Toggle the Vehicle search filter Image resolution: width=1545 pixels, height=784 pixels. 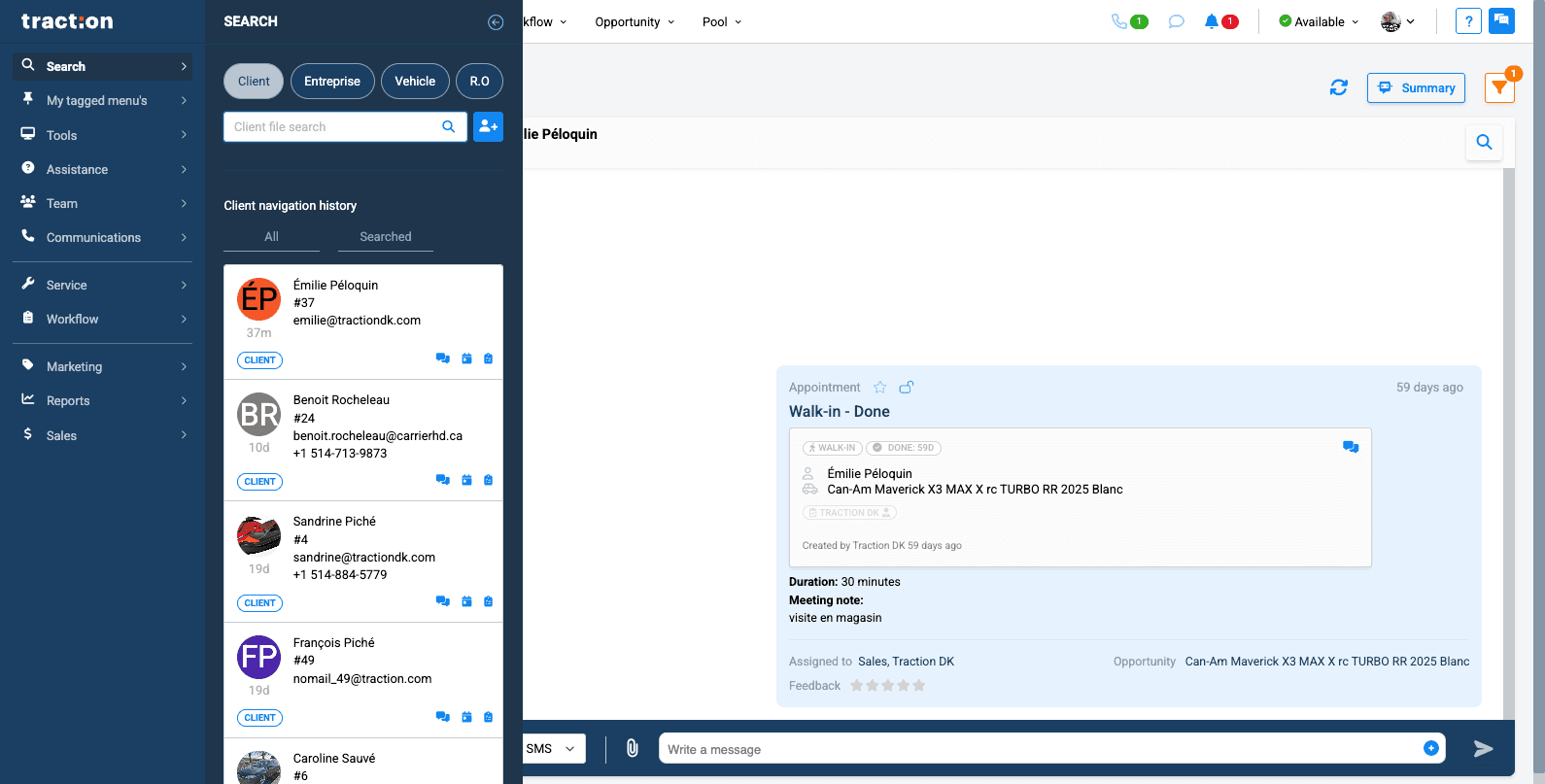pyautogui.click(x=415, y=82)
